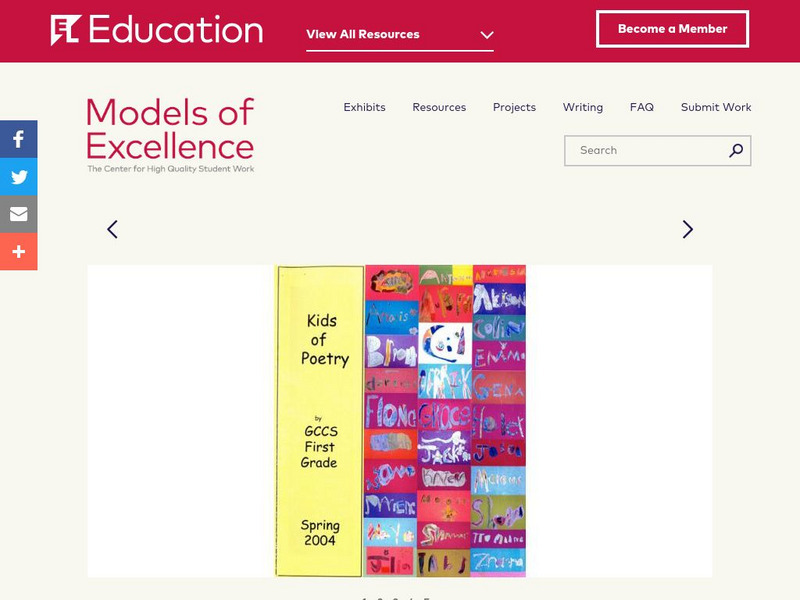Click the EL Education logo
The image size is (800, 600).
point(157,30)
